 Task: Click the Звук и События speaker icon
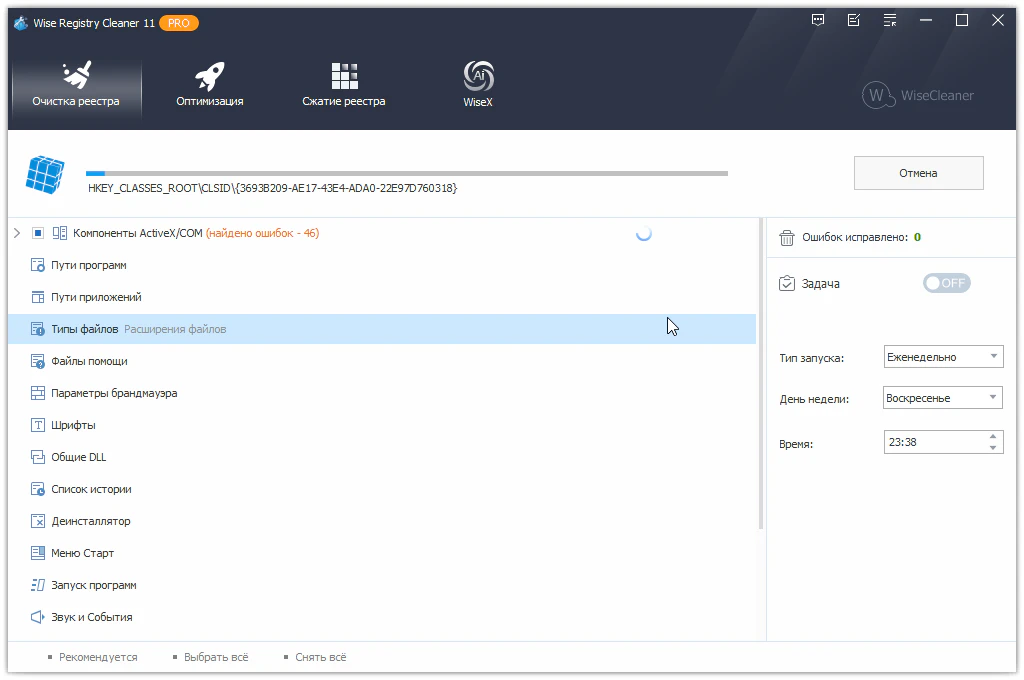[x=38, y=617]
